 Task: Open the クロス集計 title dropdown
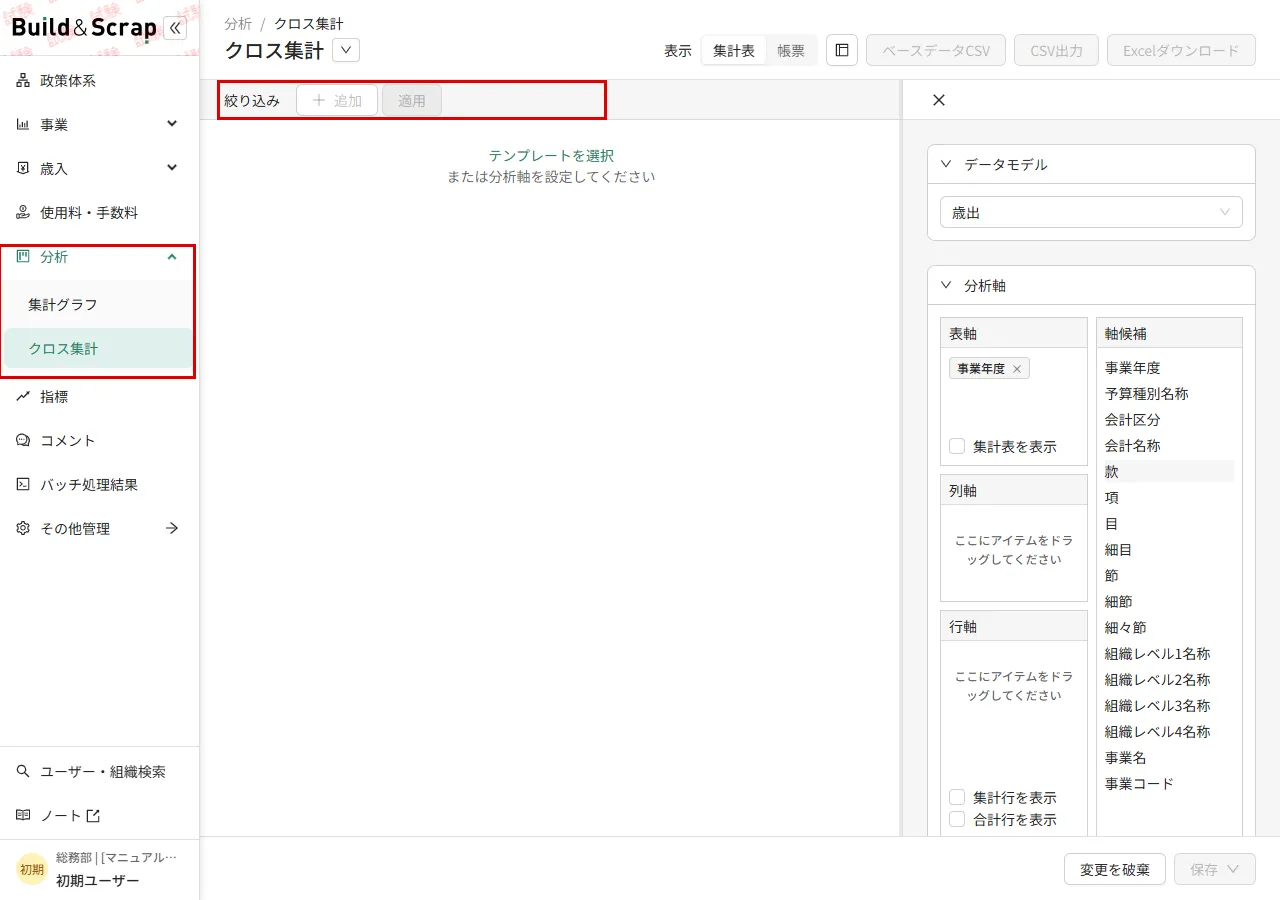346,50
